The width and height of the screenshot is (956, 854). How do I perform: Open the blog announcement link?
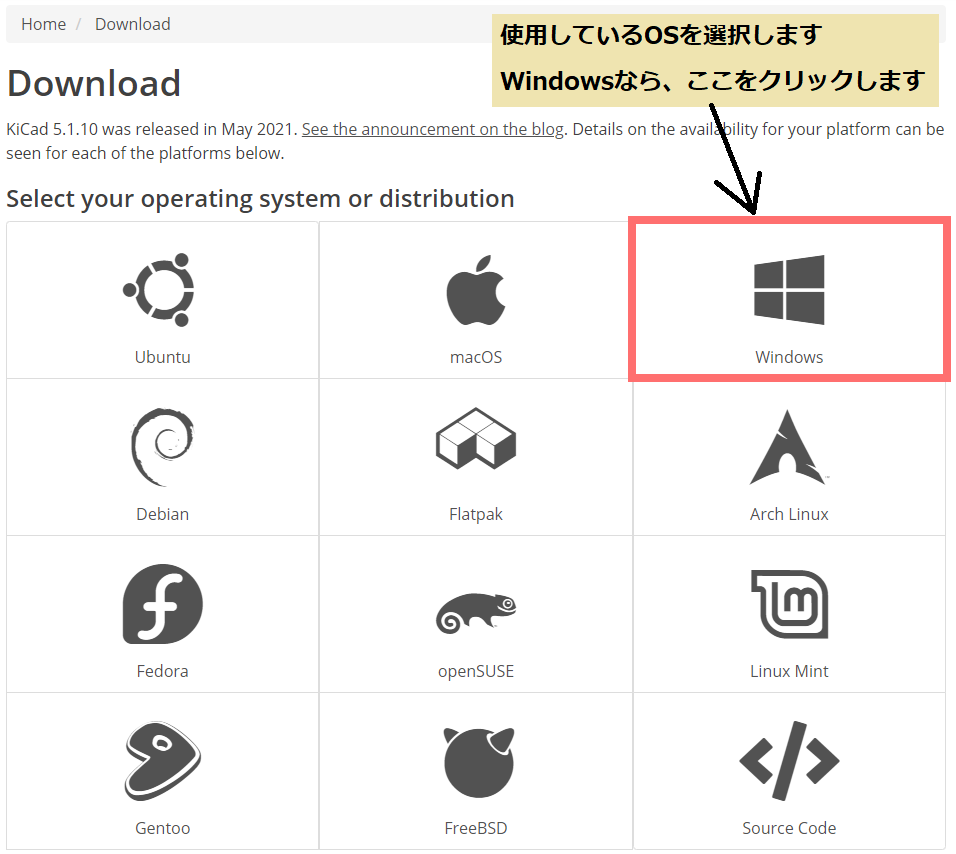pos(432,129)
